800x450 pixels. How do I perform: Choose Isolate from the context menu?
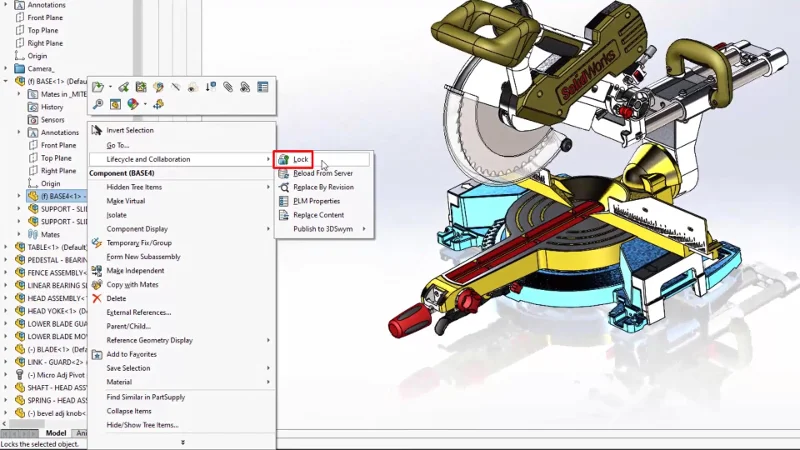117,215
